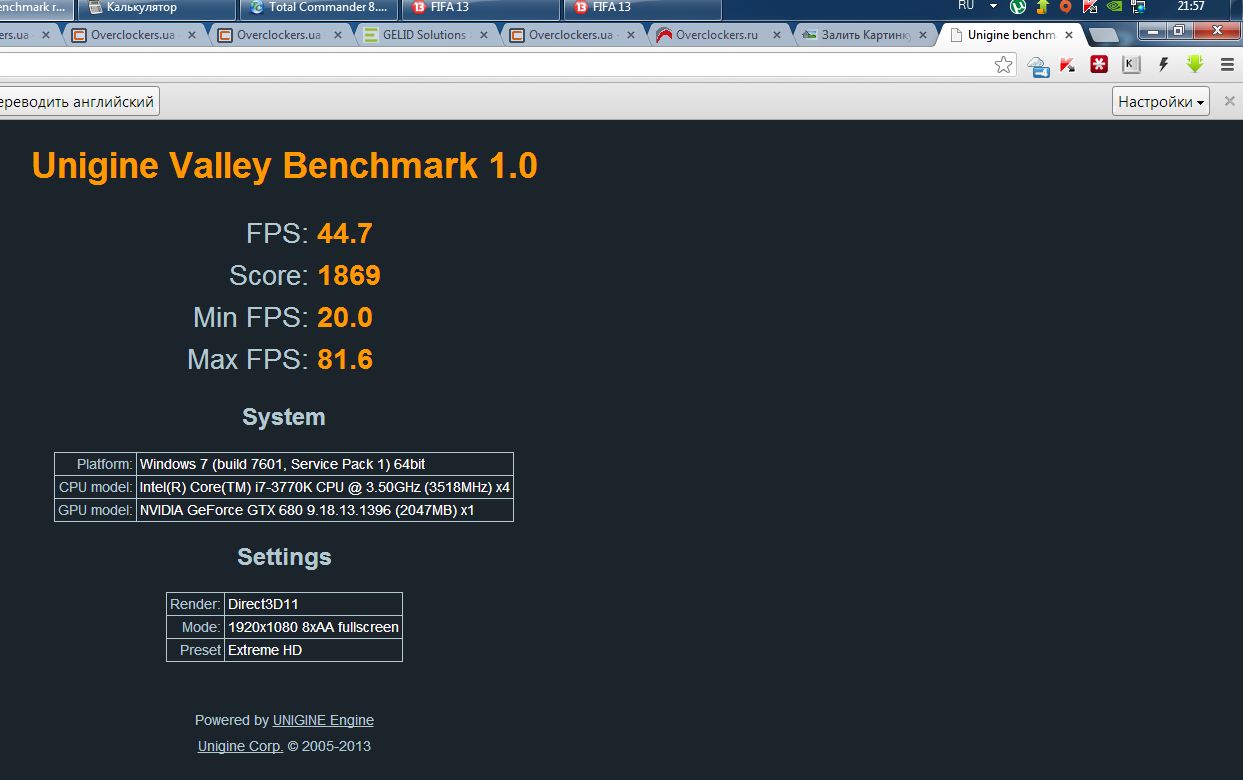This screenshot has height=780, width=1243.
Task: Click the 1920x1080 8xAA fullscreen mode cell
Action: 313,627
